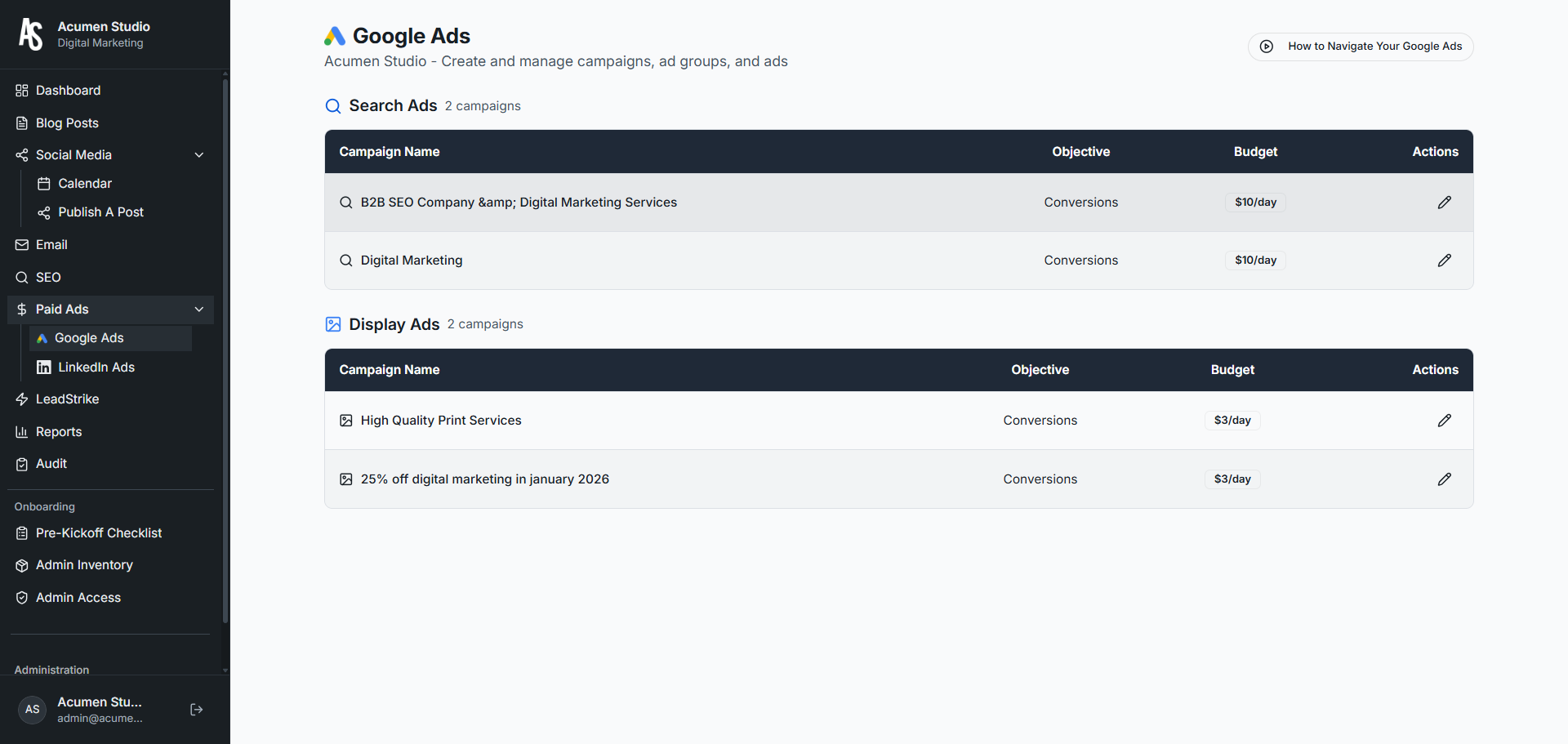
Task: Open Admin Inventory
Action: (110, 565)
